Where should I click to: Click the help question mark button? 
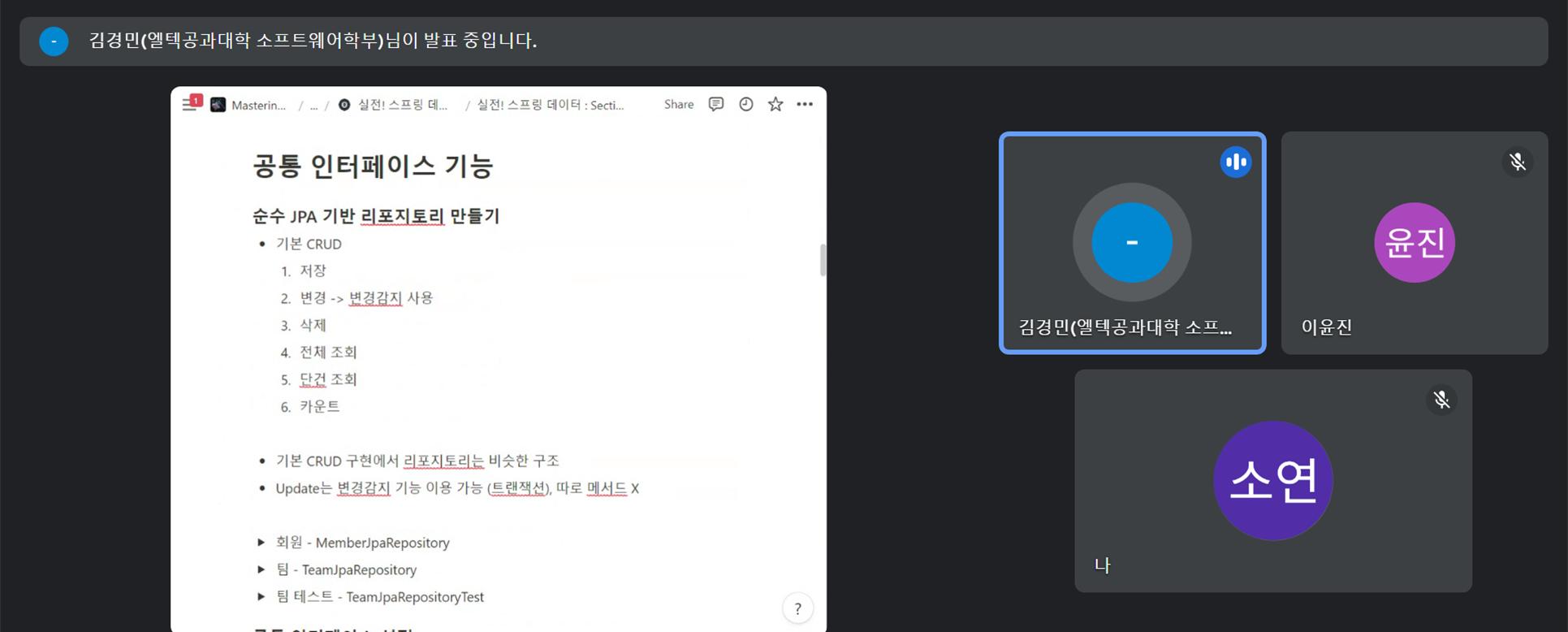[797, 608]
